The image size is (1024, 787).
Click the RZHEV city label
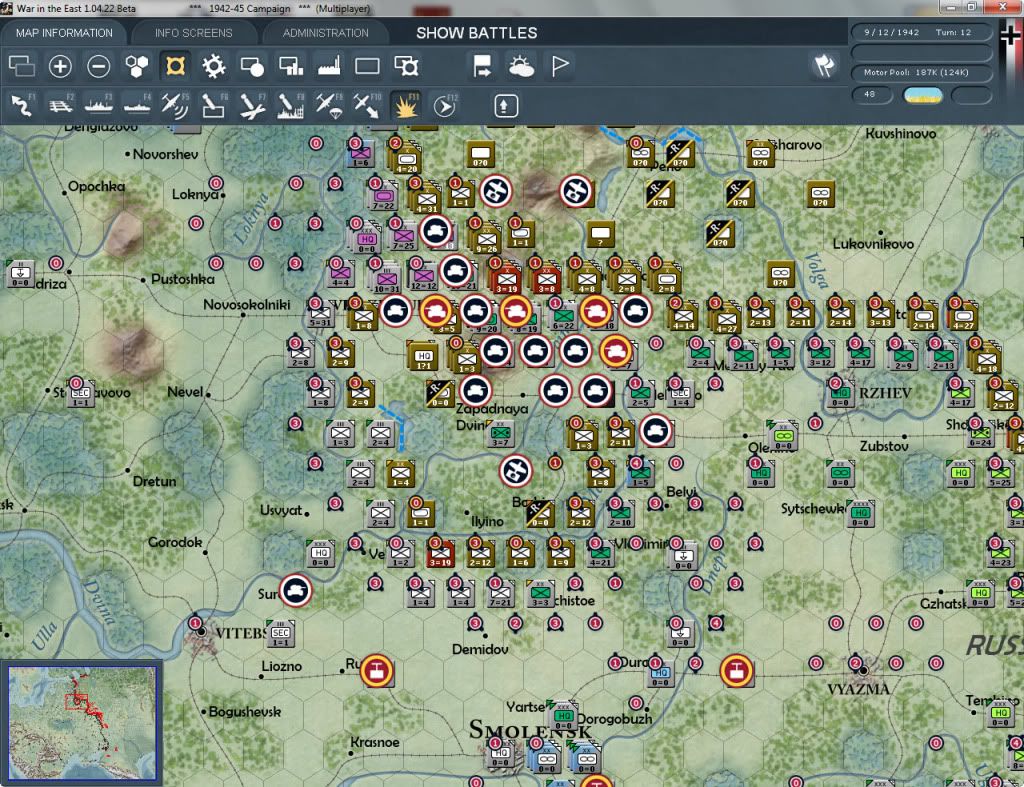coord(885,393)
